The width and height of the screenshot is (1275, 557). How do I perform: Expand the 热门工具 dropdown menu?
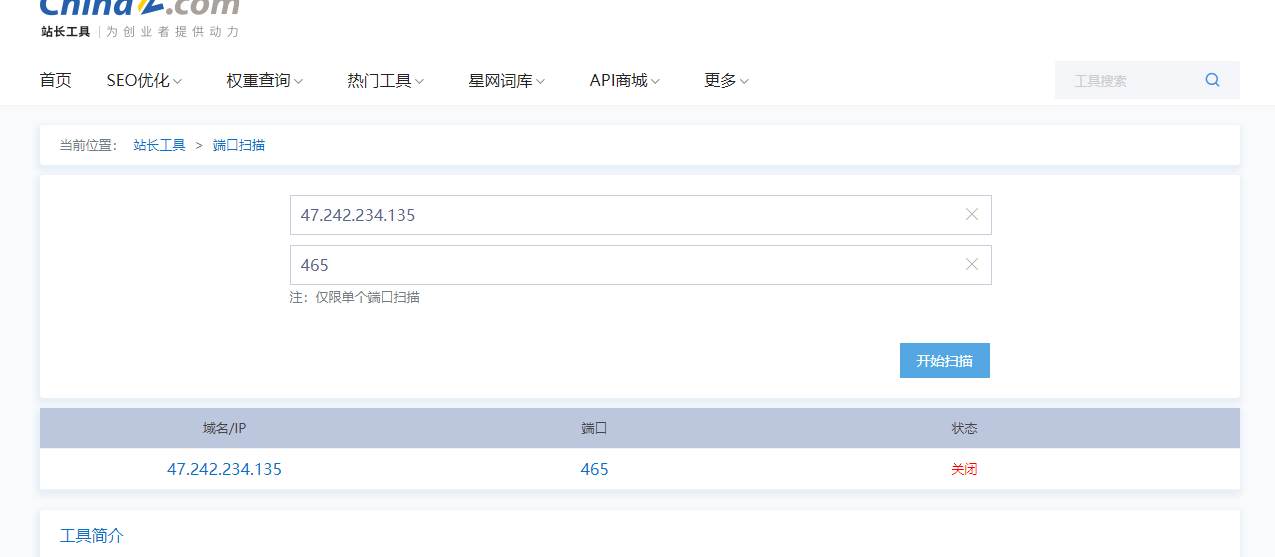[385, 80]
